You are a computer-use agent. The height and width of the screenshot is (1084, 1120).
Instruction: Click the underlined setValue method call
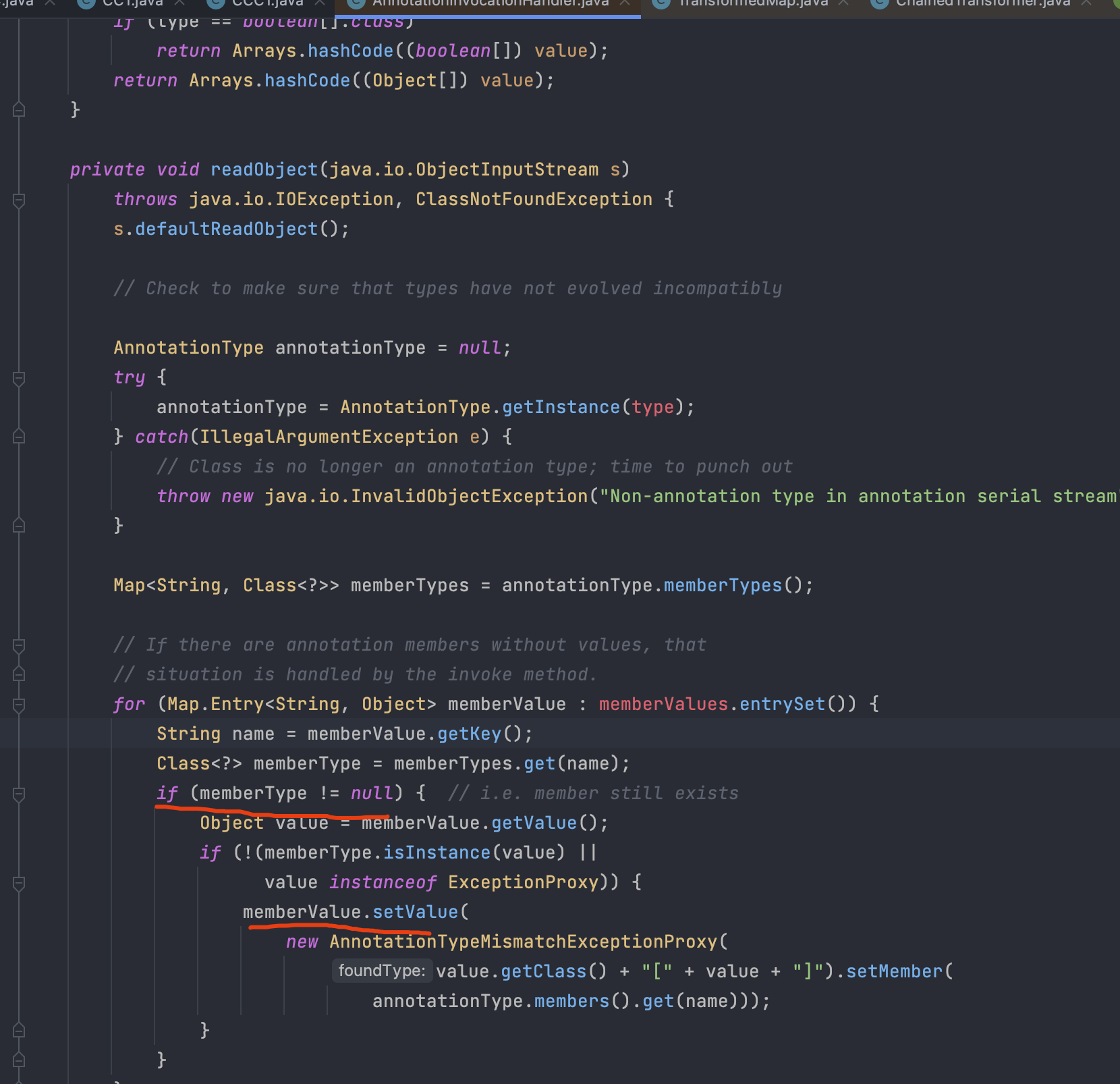click(415, 912)
